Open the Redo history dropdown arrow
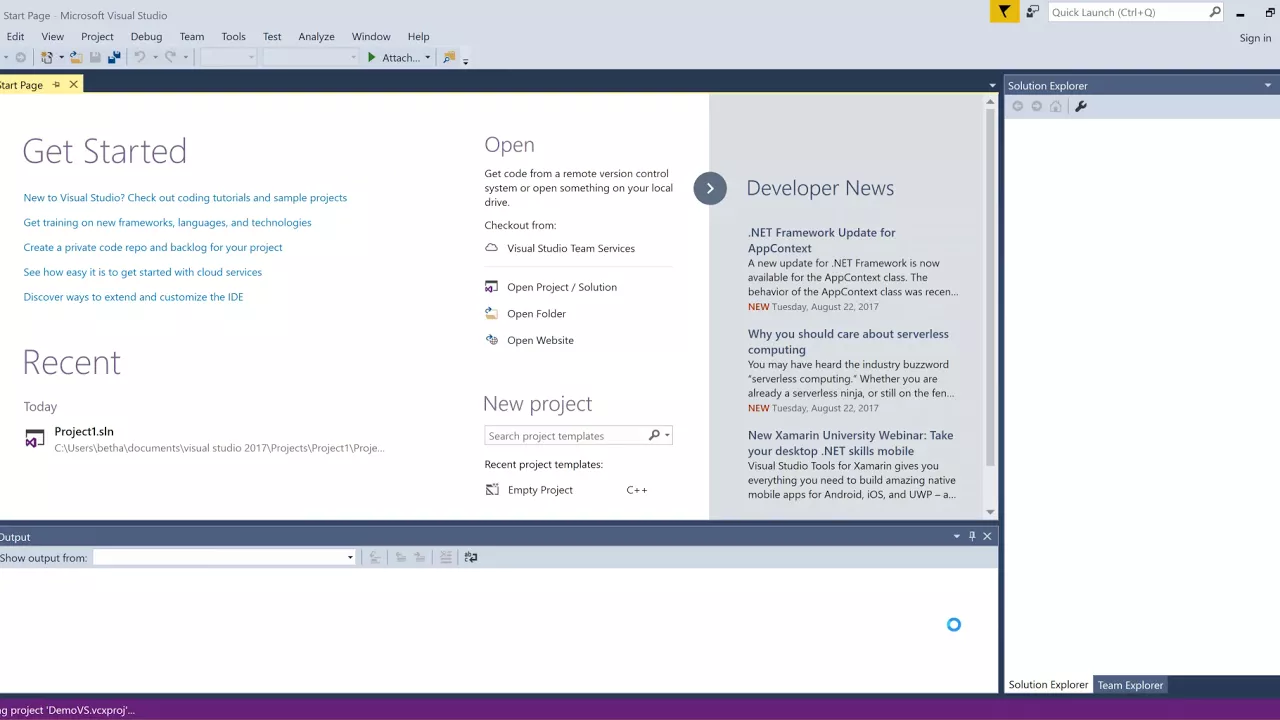Image resolution: width=1280 pixels, height=720 pixels. [x=185, y=58]
